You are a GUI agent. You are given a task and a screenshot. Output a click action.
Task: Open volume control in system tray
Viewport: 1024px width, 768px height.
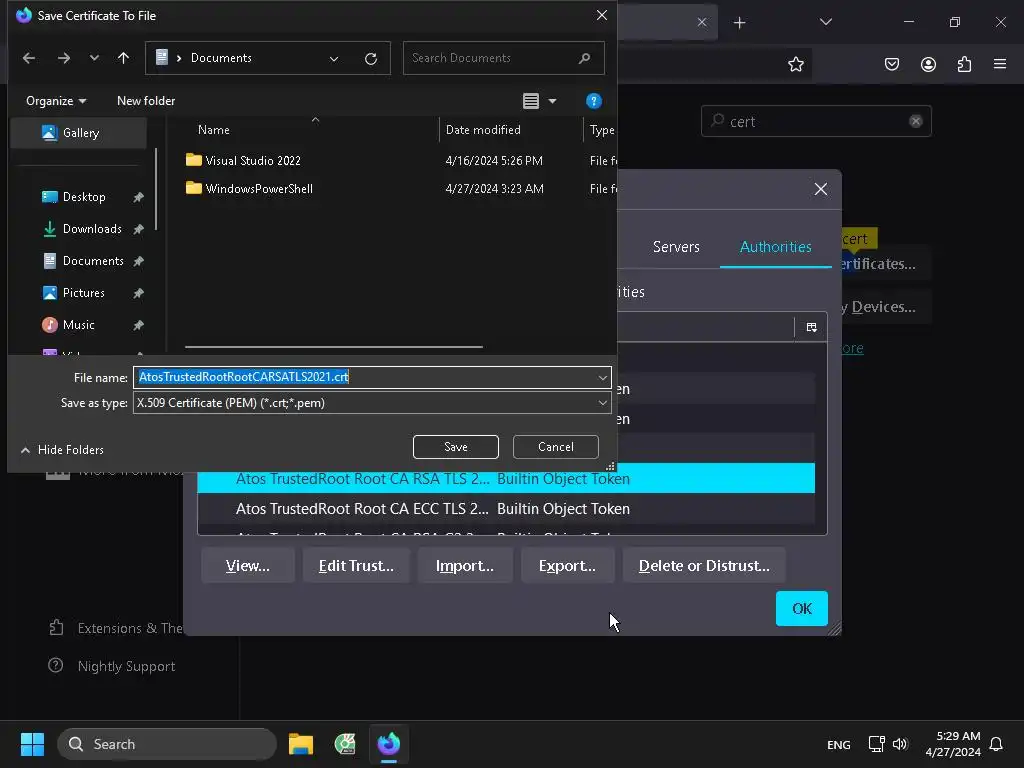[900, 744]
